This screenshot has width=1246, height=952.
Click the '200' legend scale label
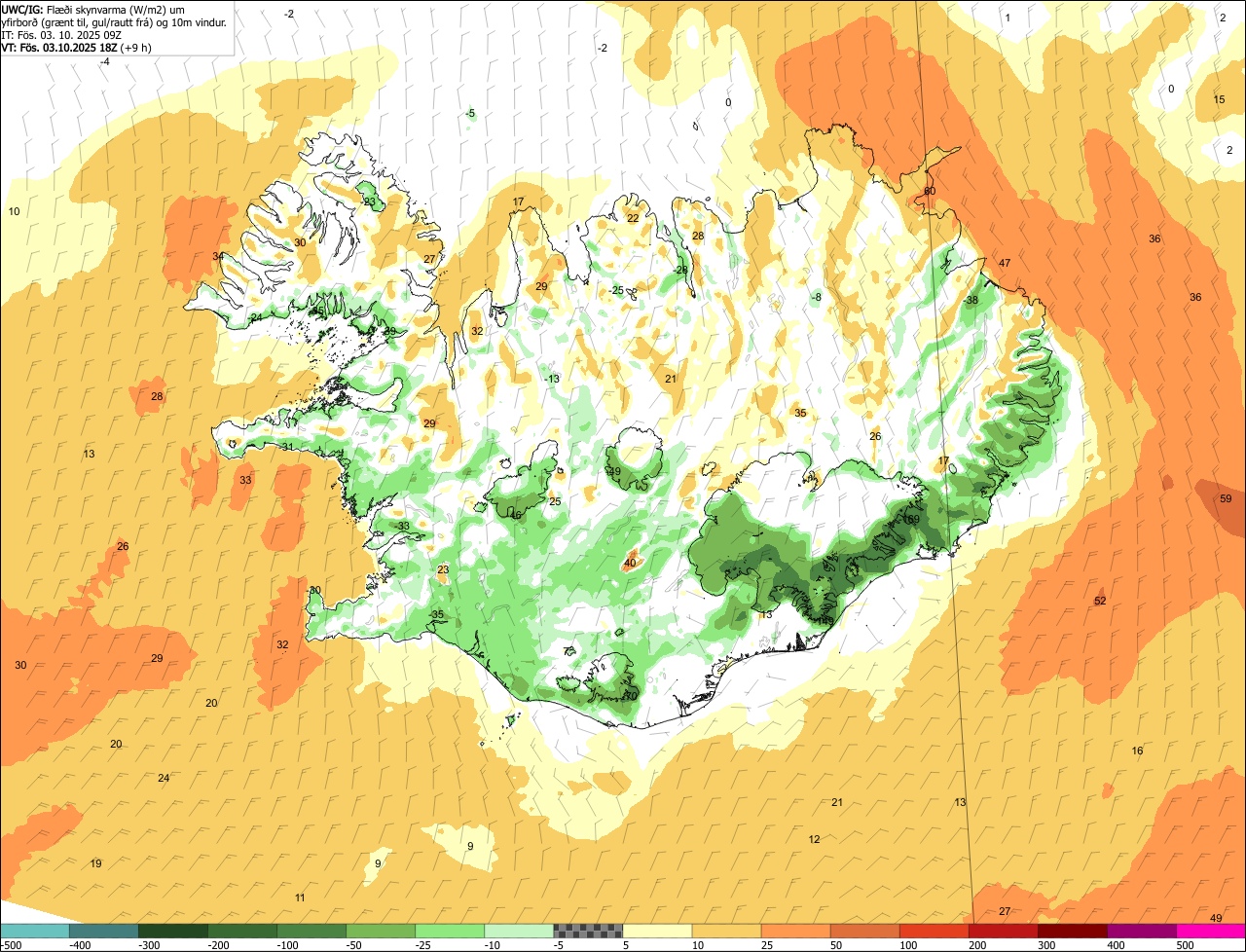(978, 945)
